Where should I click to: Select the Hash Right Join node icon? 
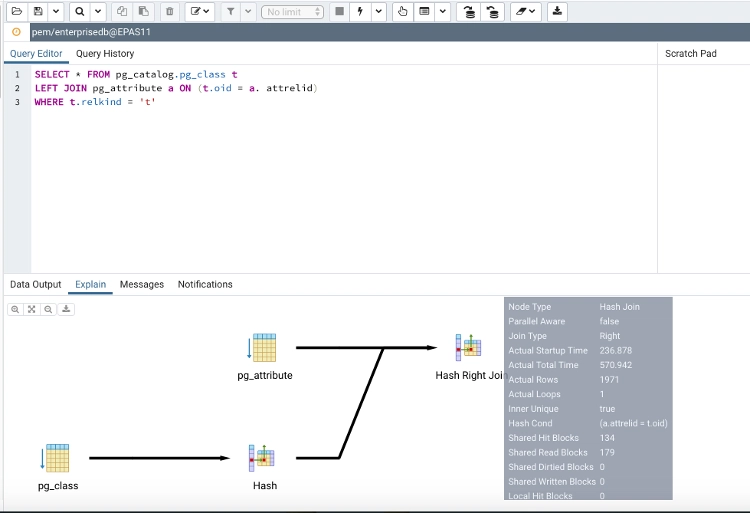468,348
